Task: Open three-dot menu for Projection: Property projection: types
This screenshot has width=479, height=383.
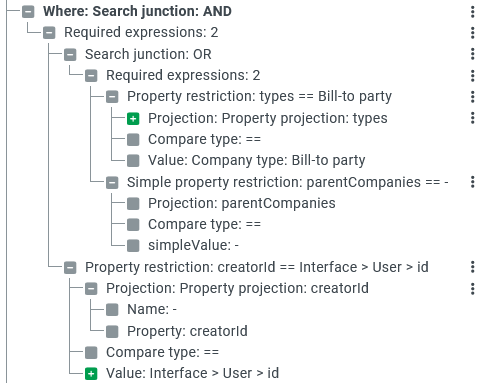Action: point(472,118)
